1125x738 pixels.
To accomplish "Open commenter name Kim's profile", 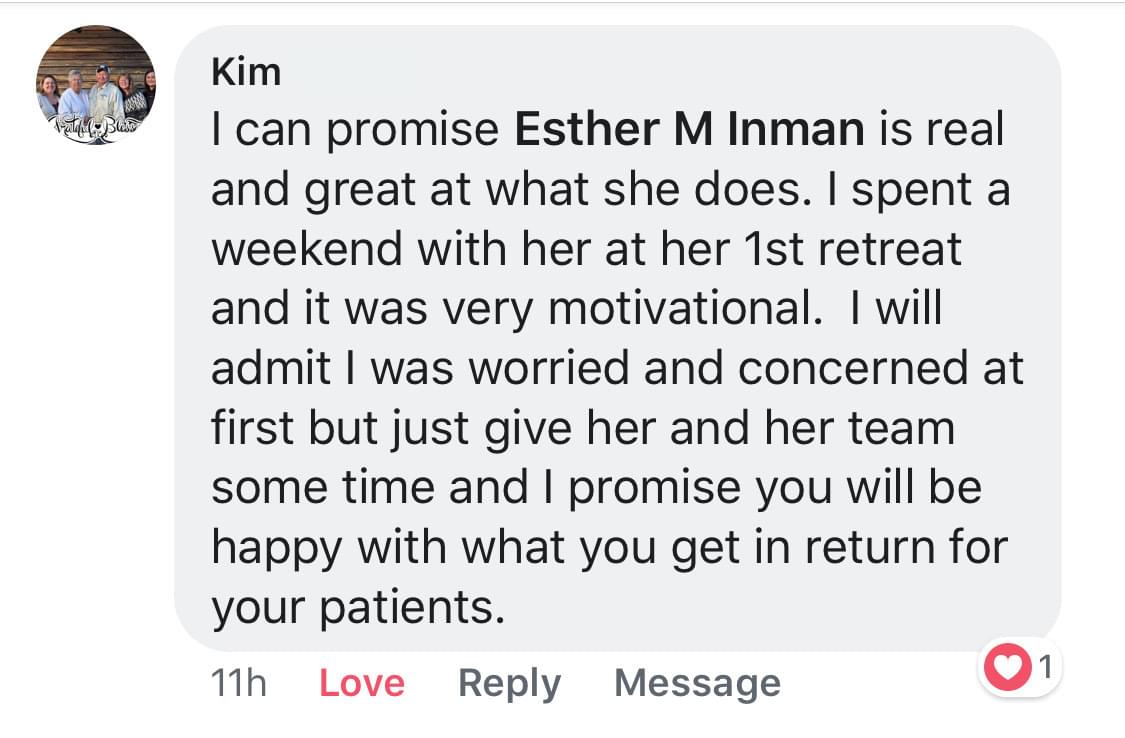I will click(246, 72).
